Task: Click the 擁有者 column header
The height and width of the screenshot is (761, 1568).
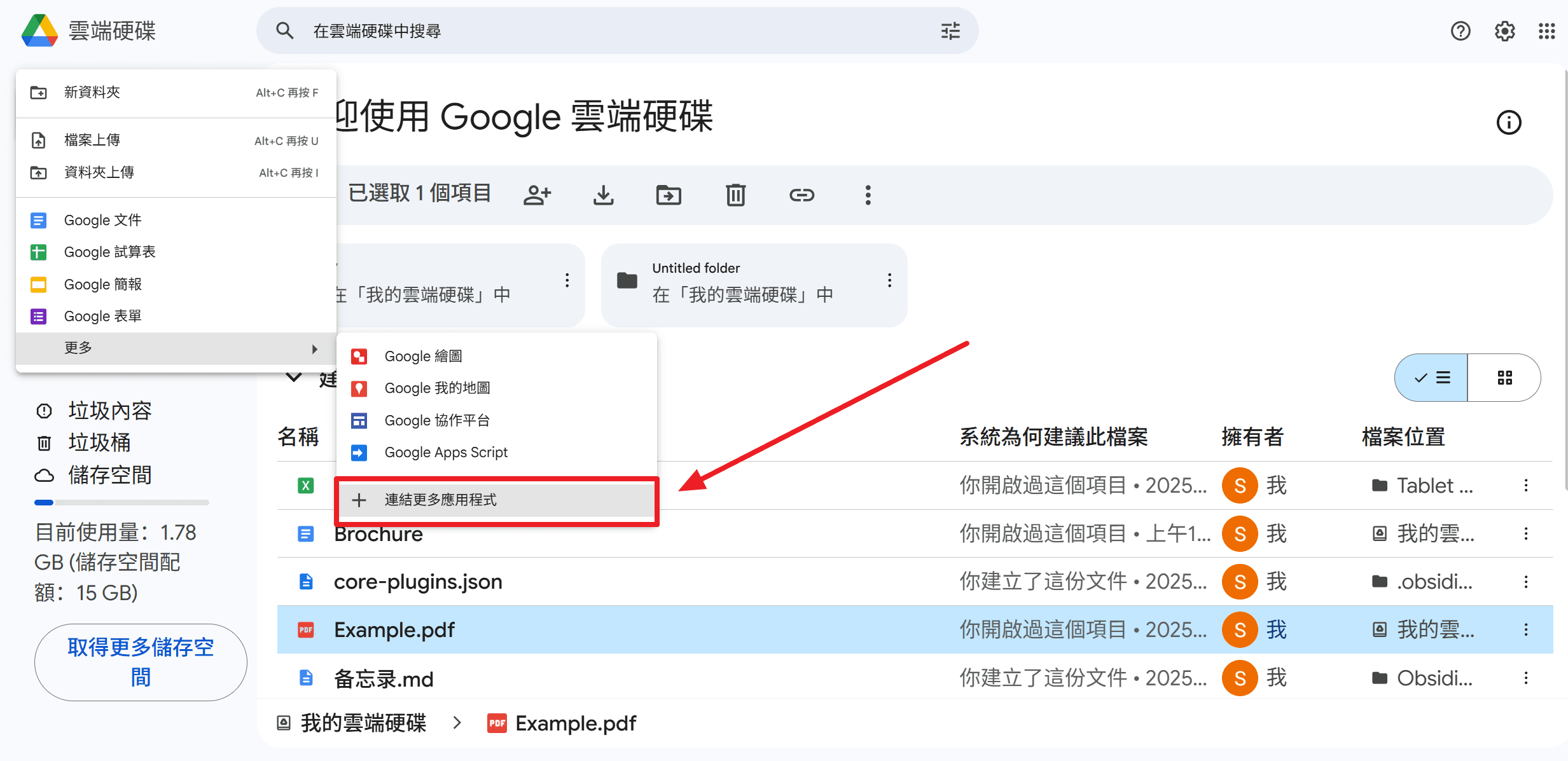Action: coord(1252,437)
